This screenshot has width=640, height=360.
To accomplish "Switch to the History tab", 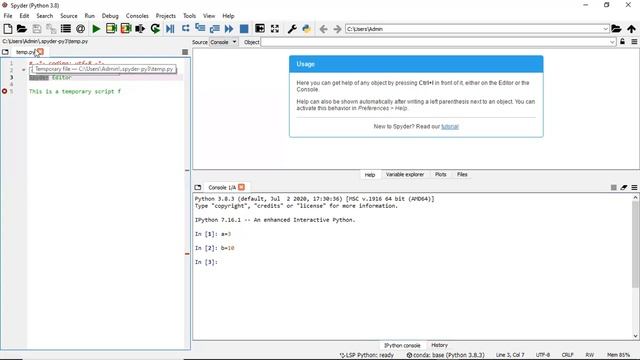I will [439, 345].
